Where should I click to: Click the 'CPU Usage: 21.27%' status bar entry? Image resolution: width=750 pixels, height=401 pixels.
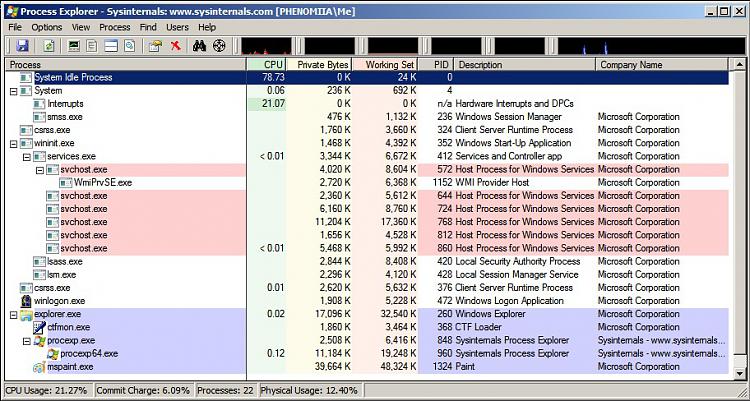point(47,390)
